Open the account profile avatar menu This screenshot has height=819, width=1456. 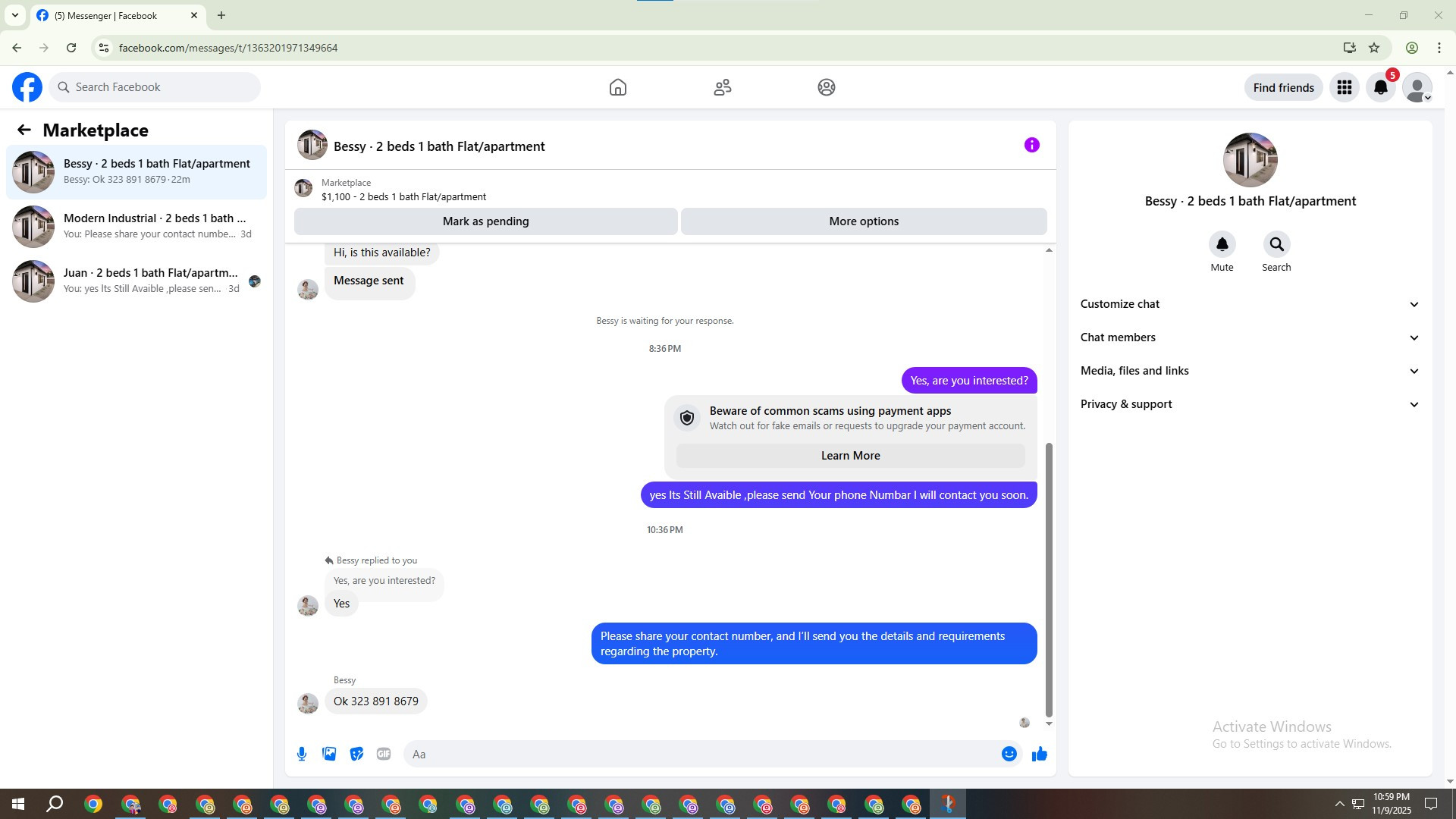(1417, 87)
